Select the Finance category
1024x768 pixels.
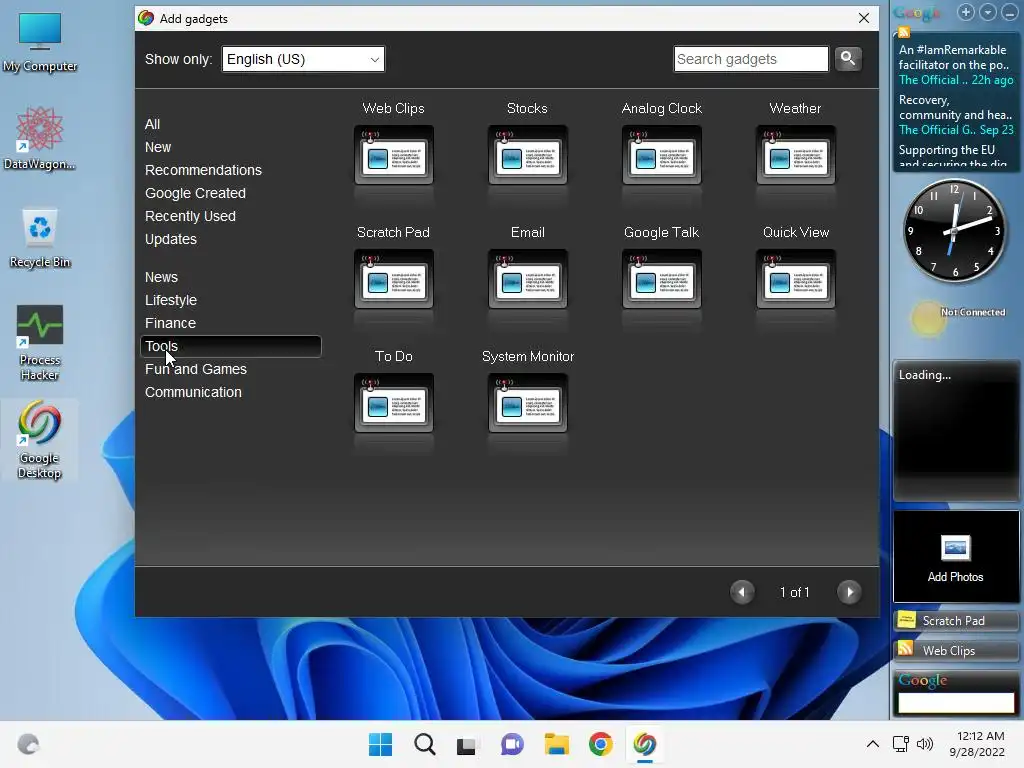(x=170, y=323)
